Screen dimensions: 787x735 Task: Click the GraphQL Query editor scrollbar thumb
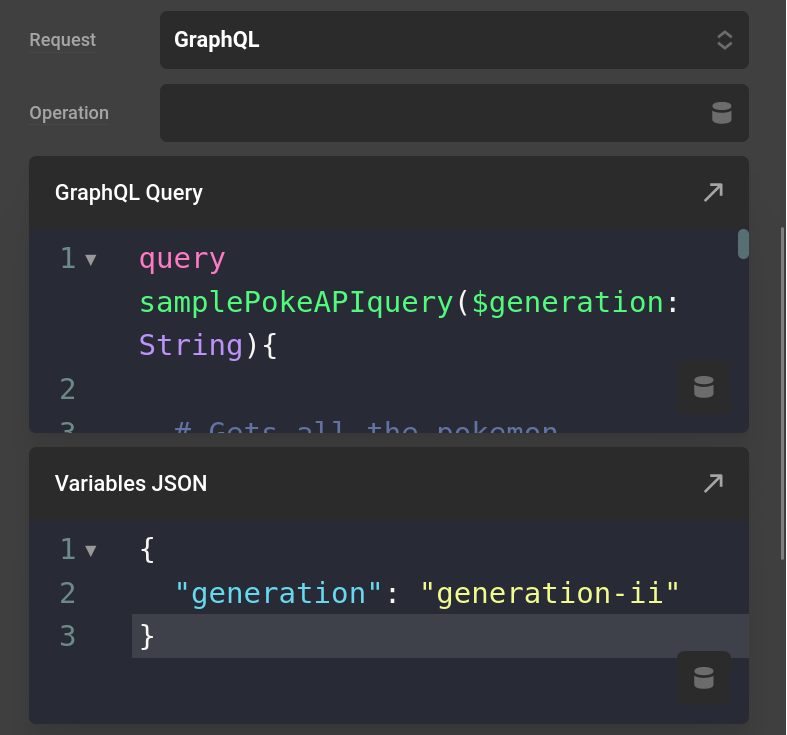[743, 244]
